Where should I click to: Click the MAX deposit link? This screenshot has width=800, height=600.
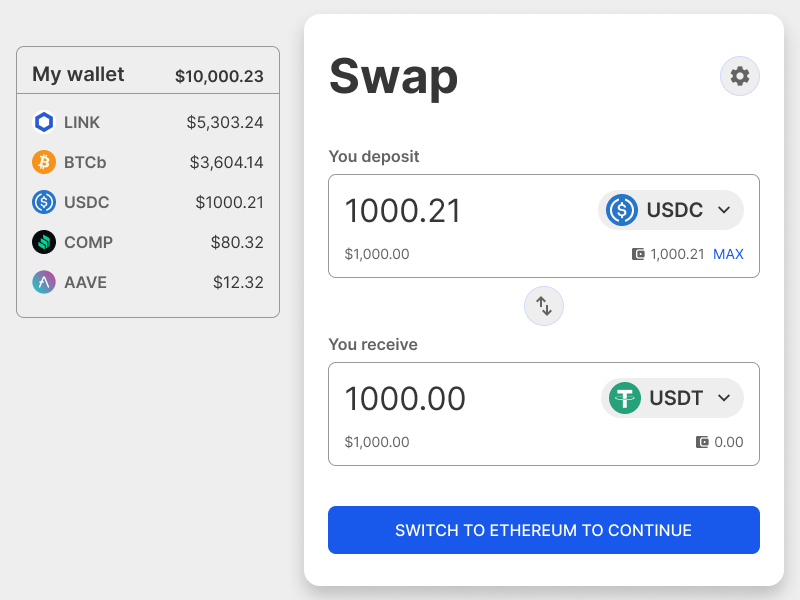[728, 254]
